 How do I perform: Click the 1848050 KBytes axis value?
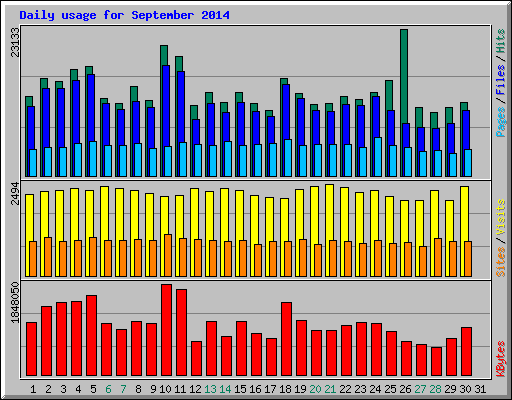[x=15, y=303]
